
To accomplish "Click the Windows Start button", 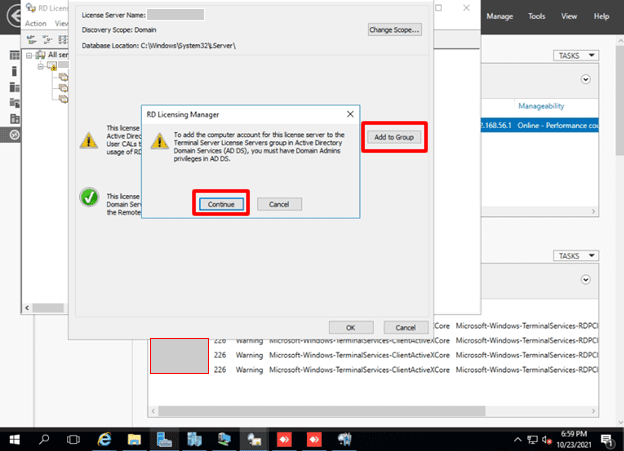I will click(x=14, y=440).
